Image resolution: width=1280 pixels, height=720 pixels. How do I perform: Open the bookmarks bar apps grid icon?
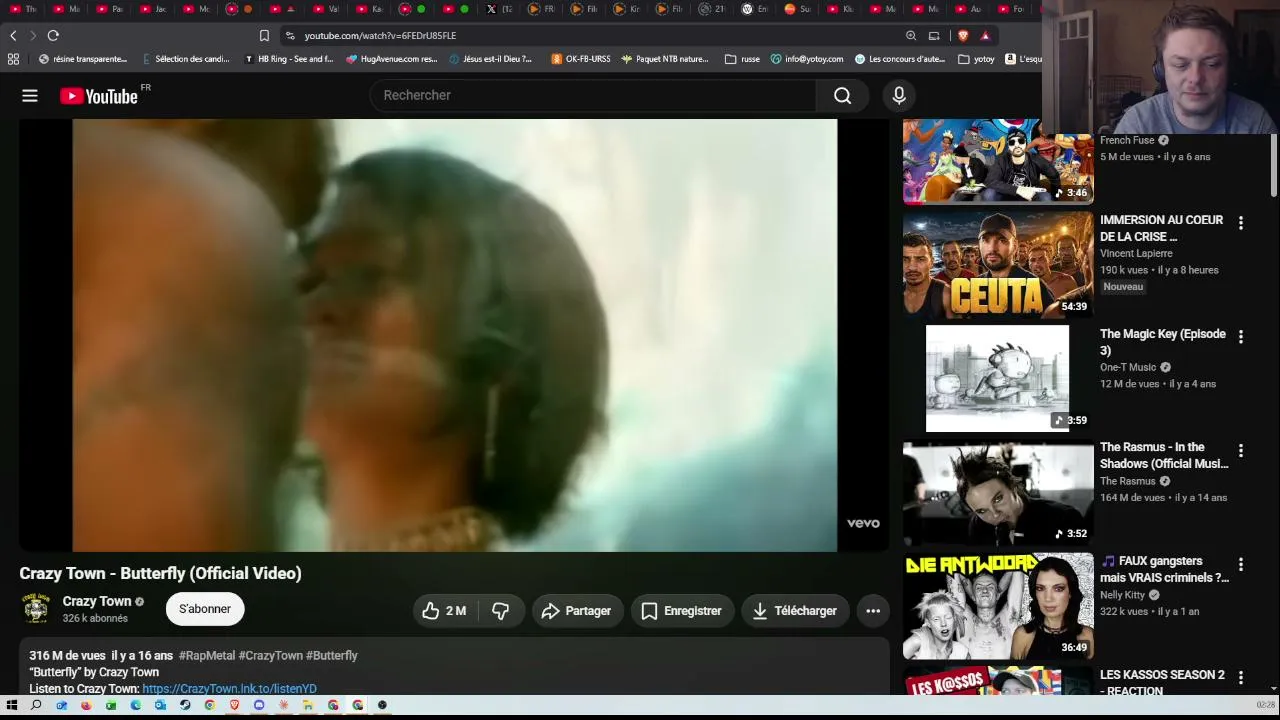pos(13,59)
